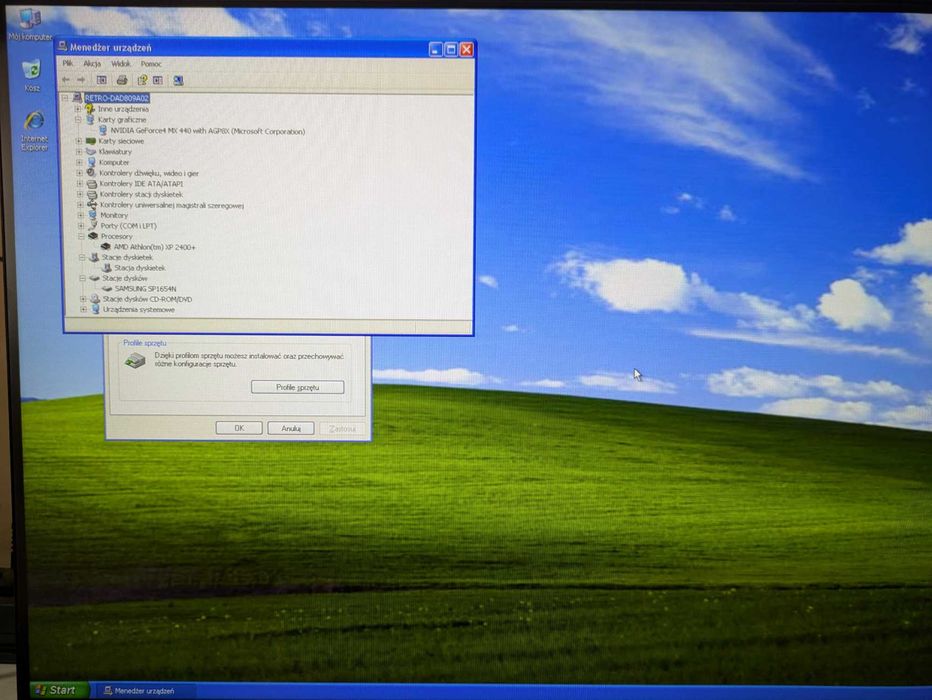The image size is (932, 700).
Task: Click the Forward arrow in Device Manager toolbar
Action: pyautogui.click(x=81, y=80)
